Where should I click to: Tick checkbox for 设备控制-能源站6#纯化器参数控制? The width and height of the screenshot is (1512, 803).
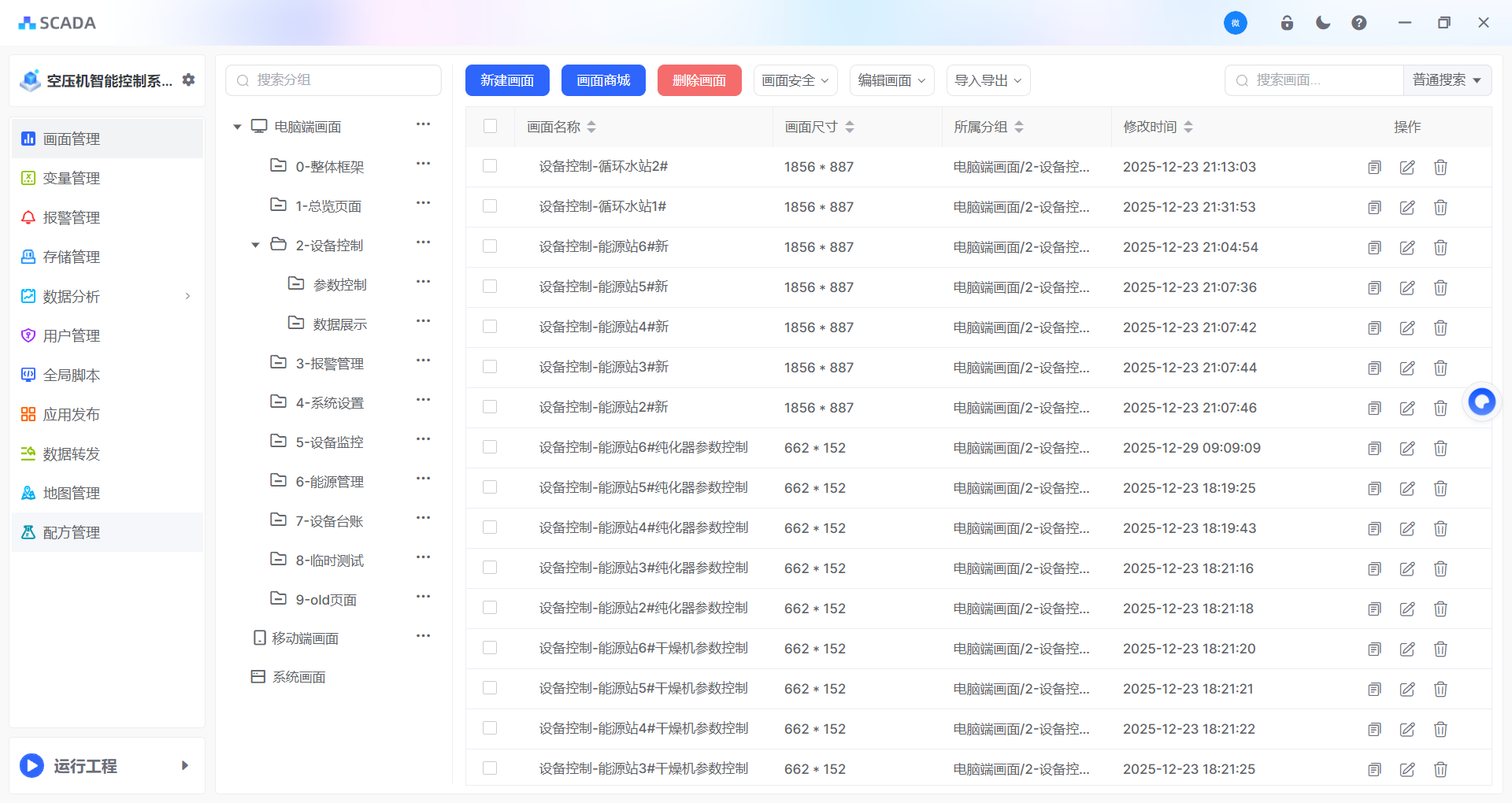[490, 447]
